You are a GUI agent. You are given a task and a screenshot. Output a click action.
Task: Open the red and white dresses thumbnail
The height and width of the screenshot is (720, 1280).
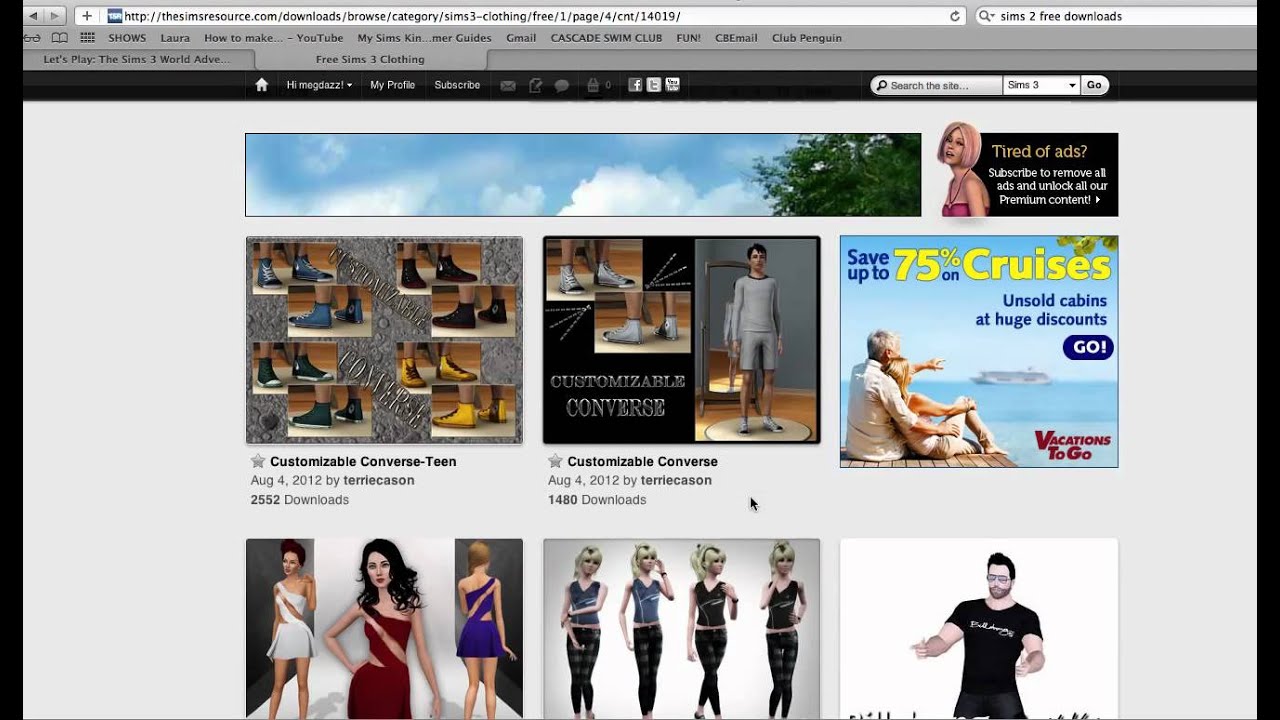click(x=384, y=628)
